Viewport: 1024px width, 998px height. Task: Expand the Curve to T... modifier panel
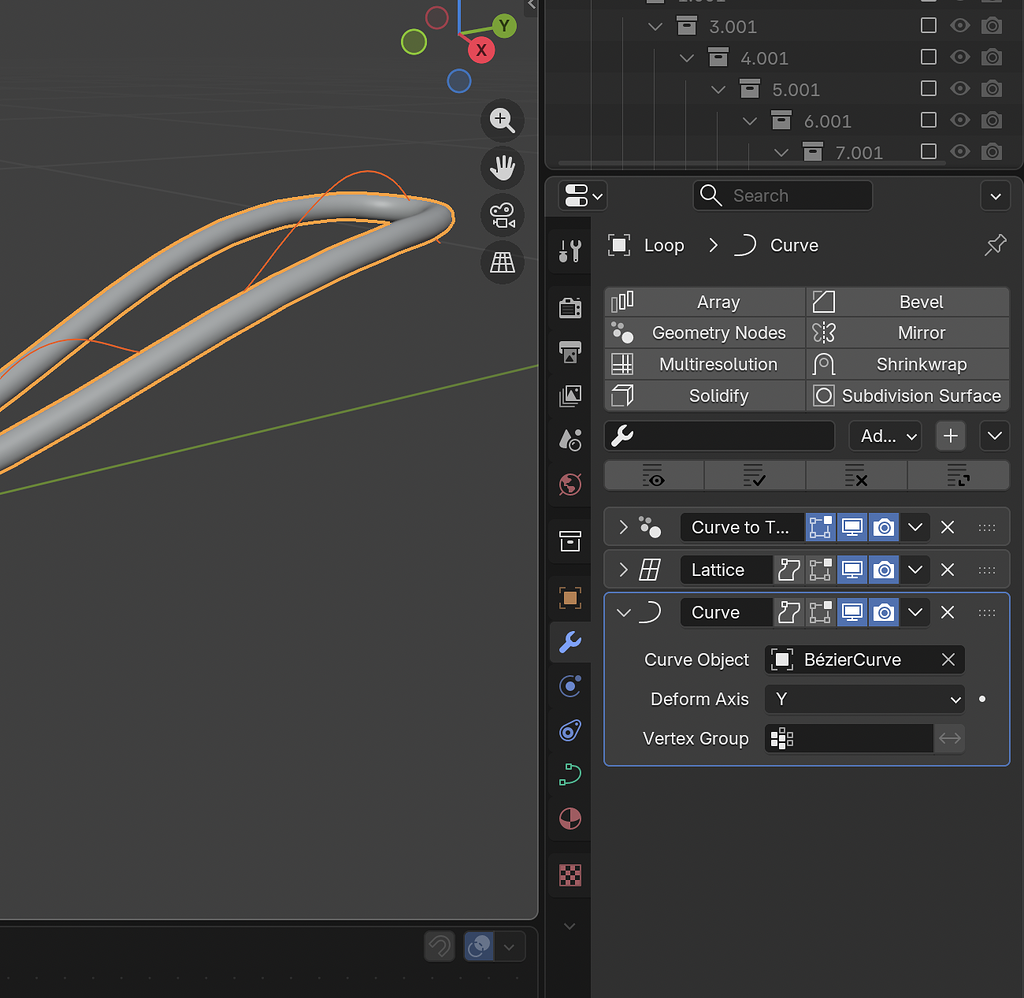coord(623,527)
